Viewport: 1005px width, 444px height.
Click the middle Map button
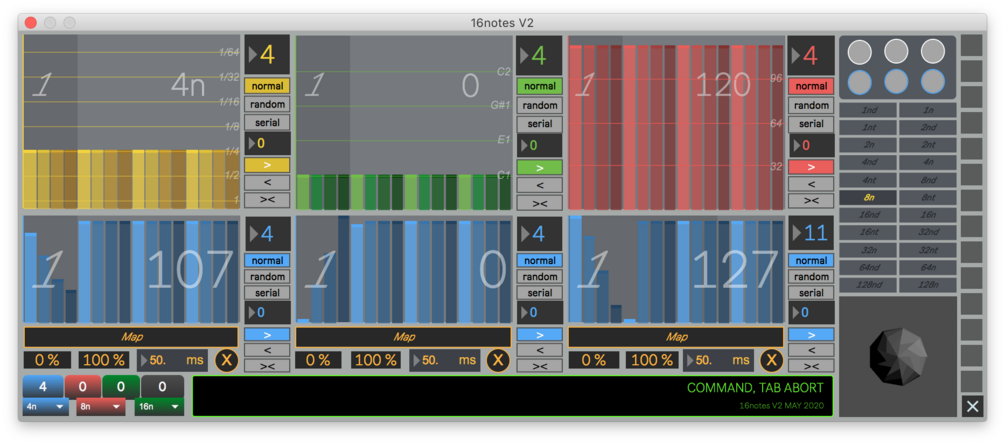coord(403,337)
